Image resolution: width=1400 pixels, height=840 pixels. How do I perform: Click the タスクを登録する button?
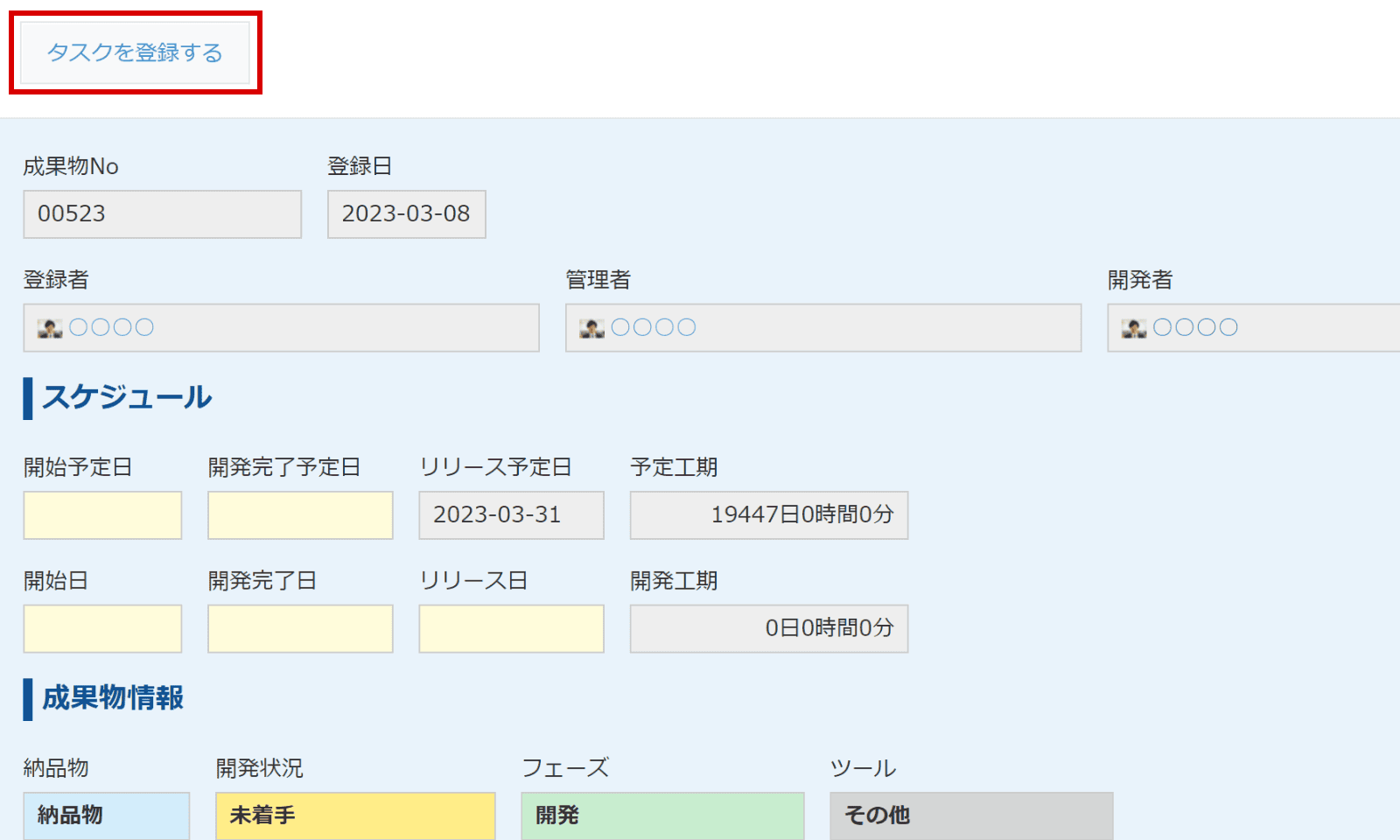click(135, 52)
